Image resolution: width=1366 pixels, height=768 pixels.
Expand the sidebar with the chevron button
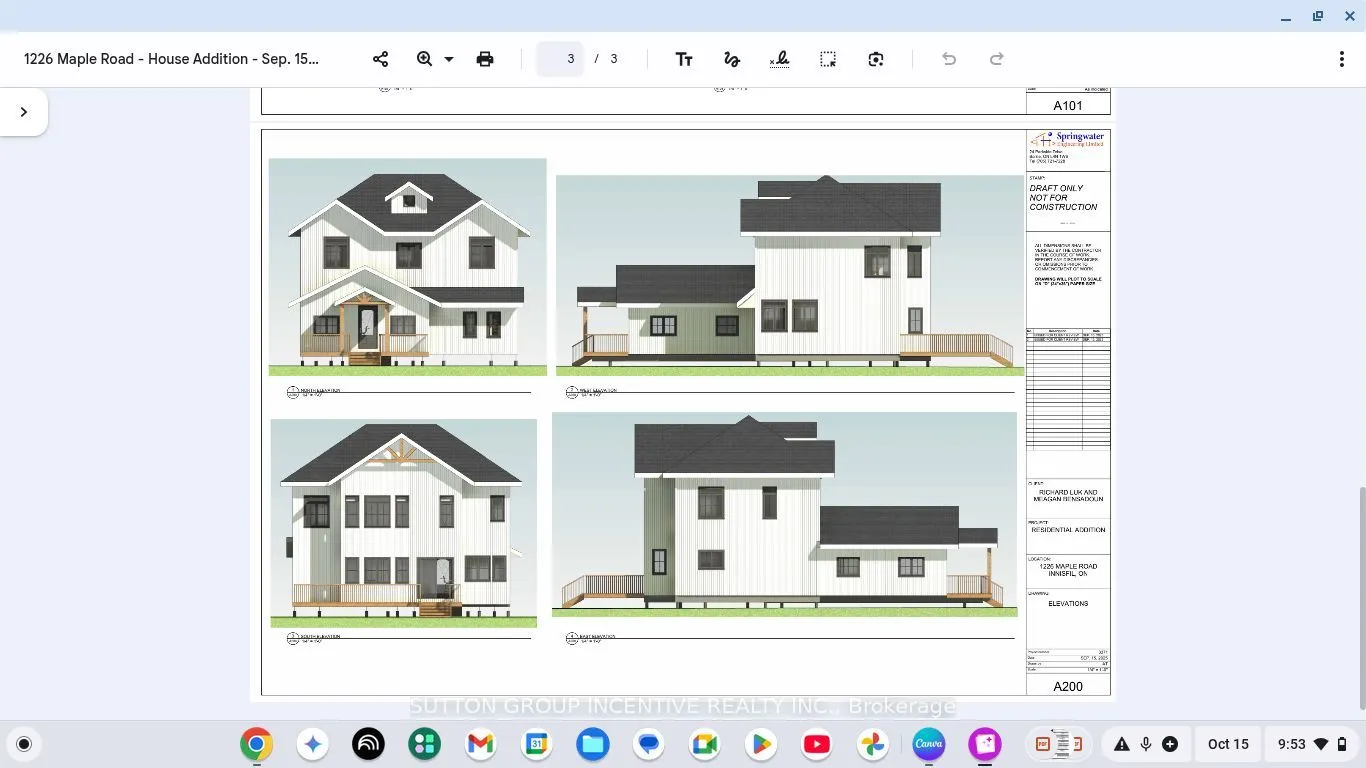(24, 112)
